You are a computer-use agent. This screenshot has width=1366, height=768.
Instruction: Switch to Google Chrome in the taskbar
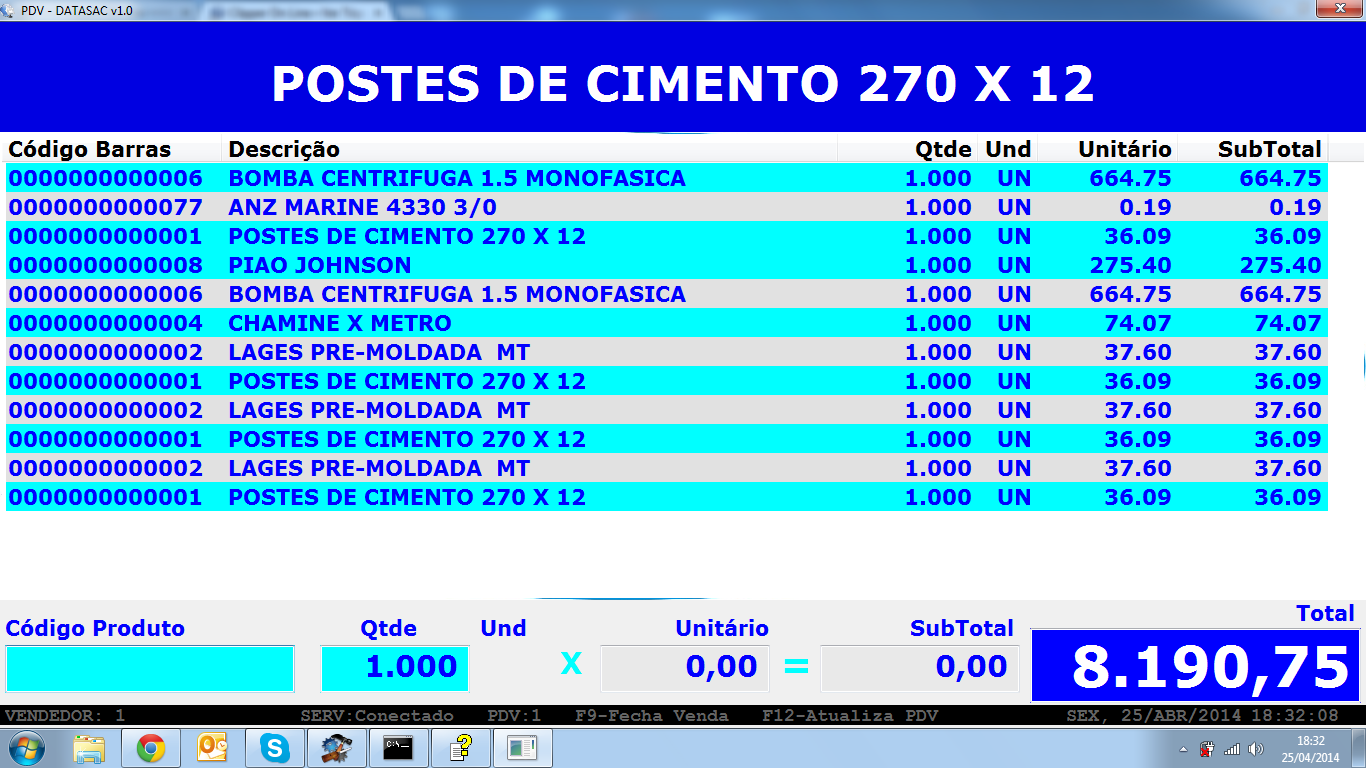tap(151, 748)
